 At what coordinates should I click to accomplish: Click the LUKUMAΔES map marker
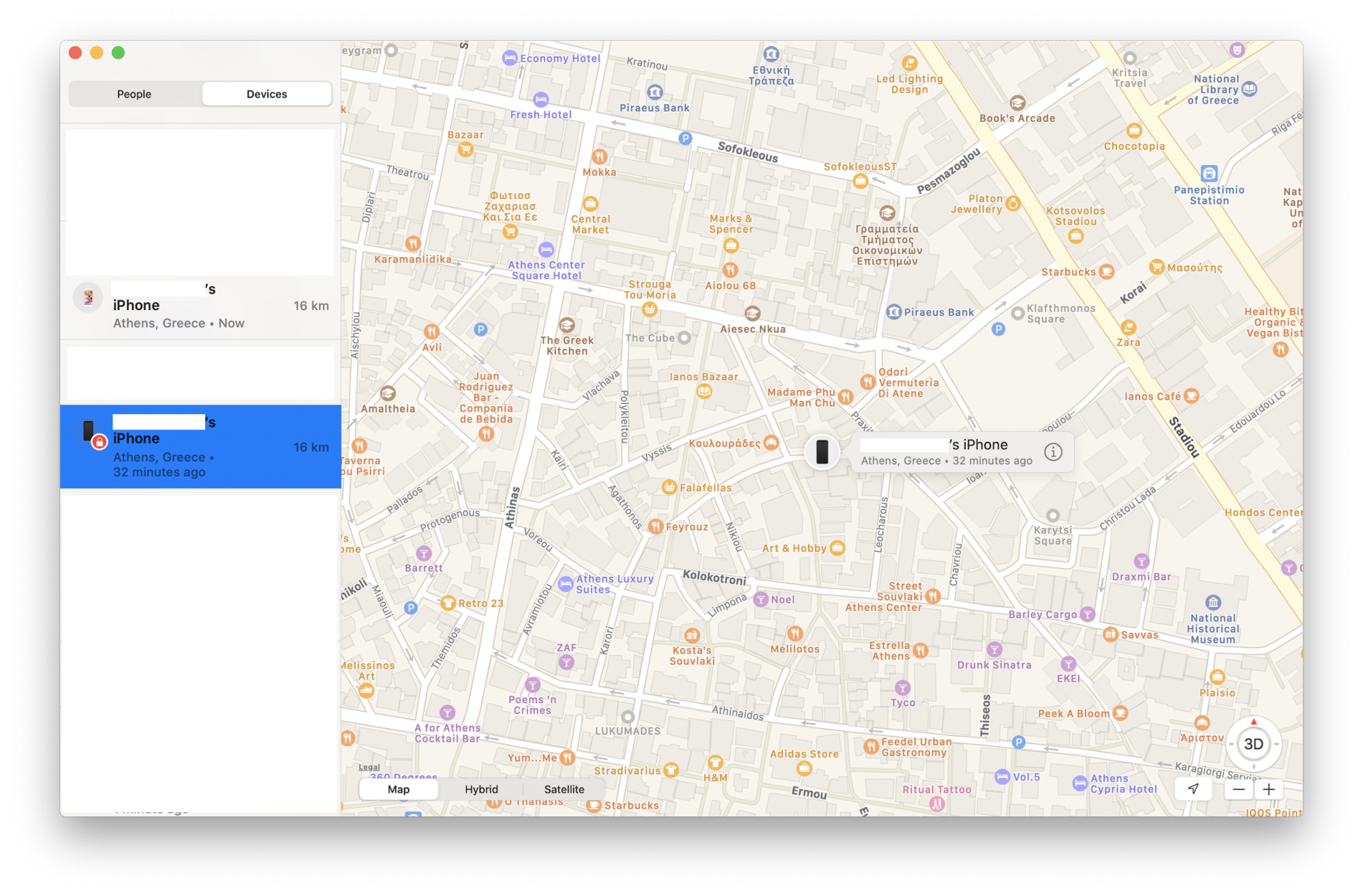click(x=628, y=717)
